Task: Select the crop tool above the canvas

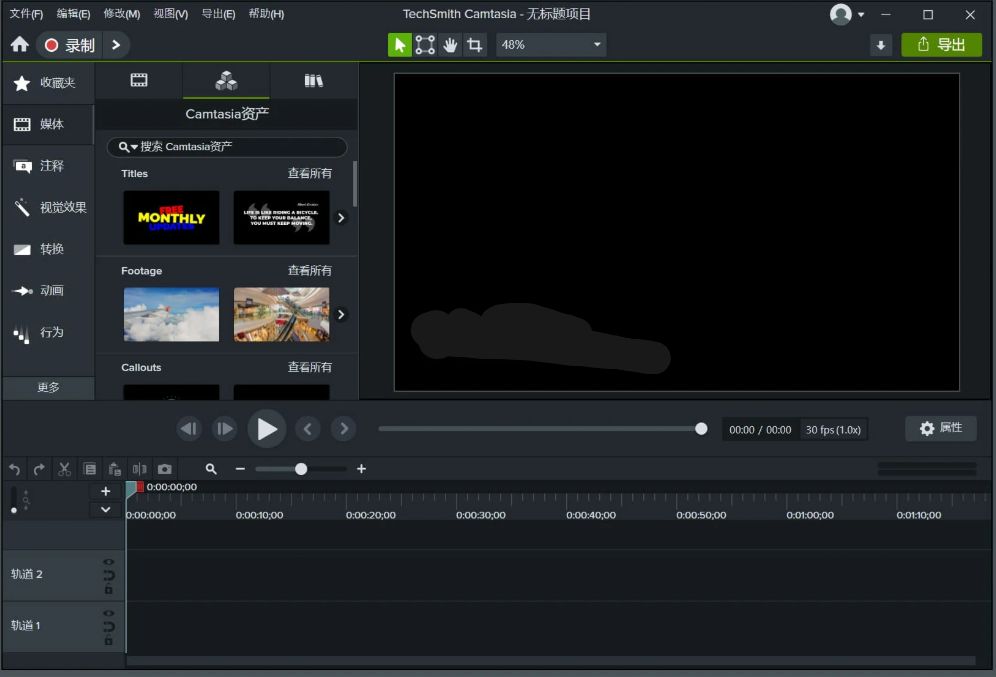Action: pos(475,44)
